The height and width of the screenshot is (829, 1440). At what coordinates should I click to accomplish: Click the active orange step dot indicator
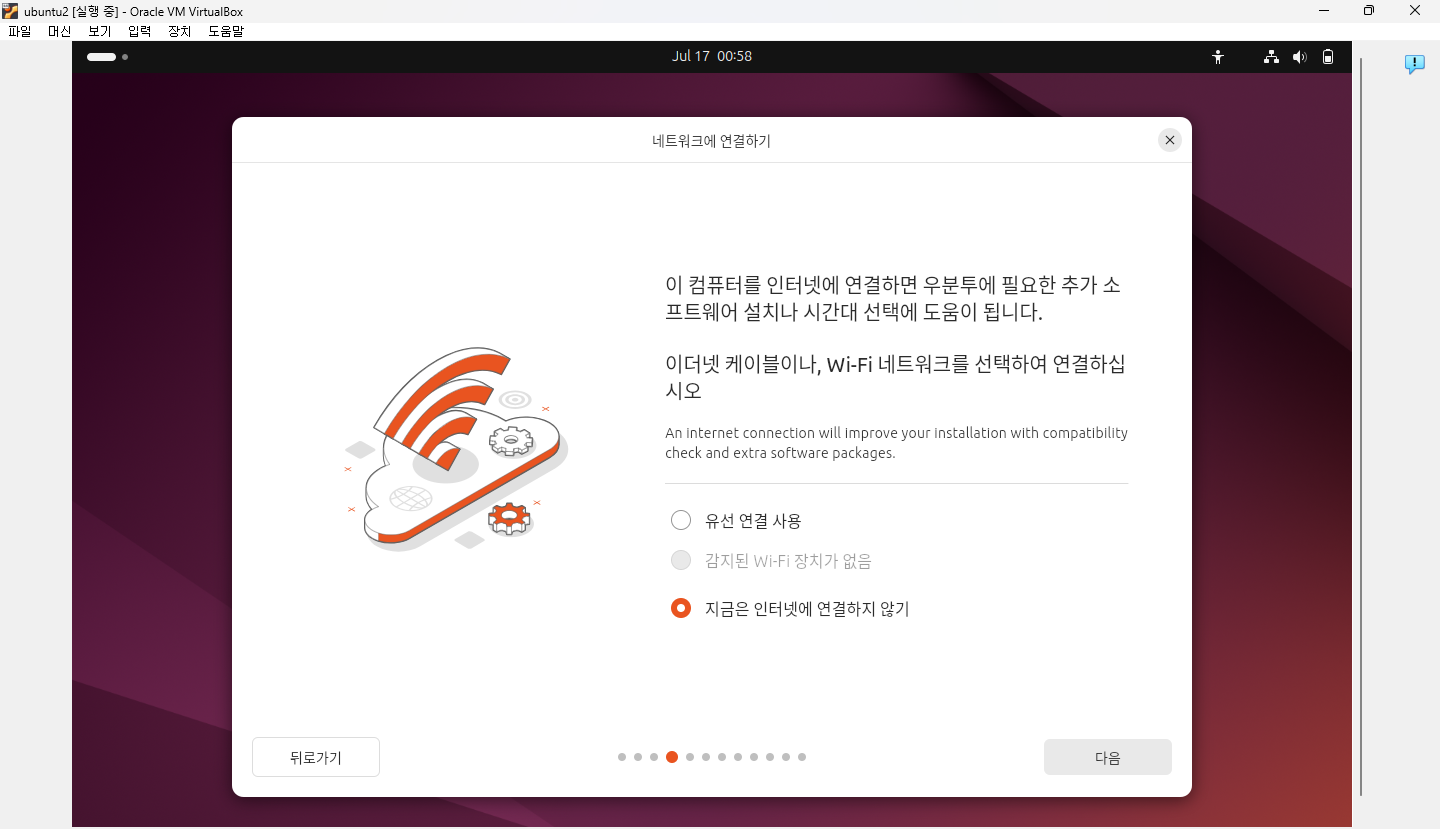pyautogui.click(x=672, y=757)
